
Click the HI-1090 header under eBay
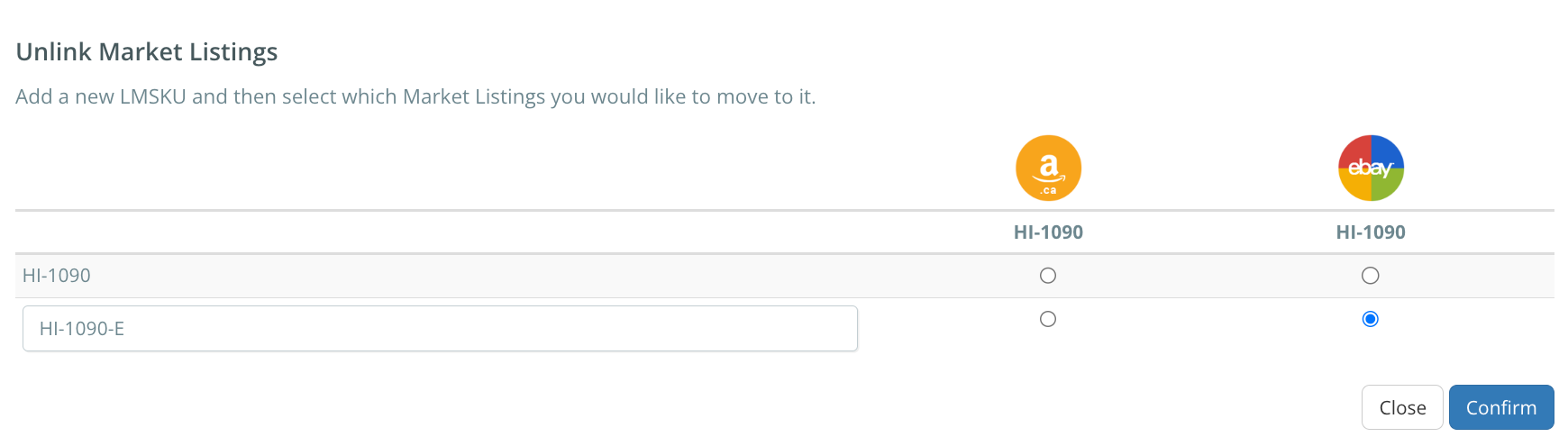[1371, 232]
